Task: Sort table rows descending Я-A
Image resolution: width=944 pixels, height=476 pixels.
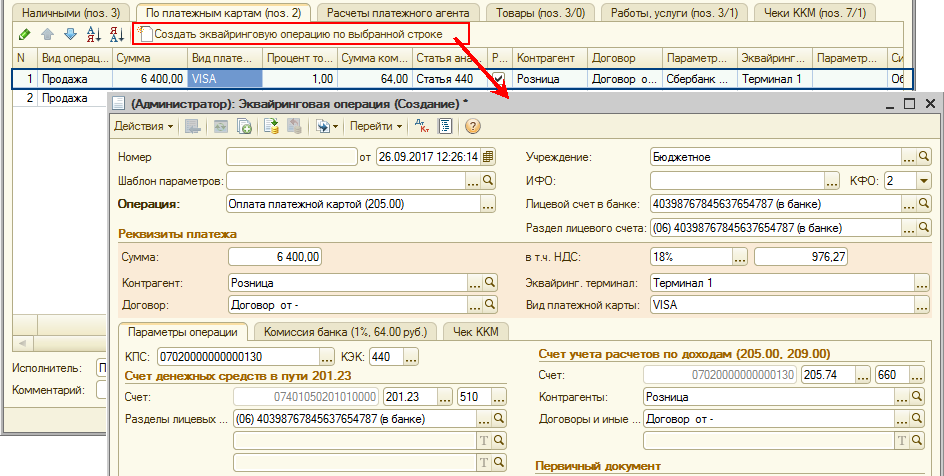Action: [115, 34]
